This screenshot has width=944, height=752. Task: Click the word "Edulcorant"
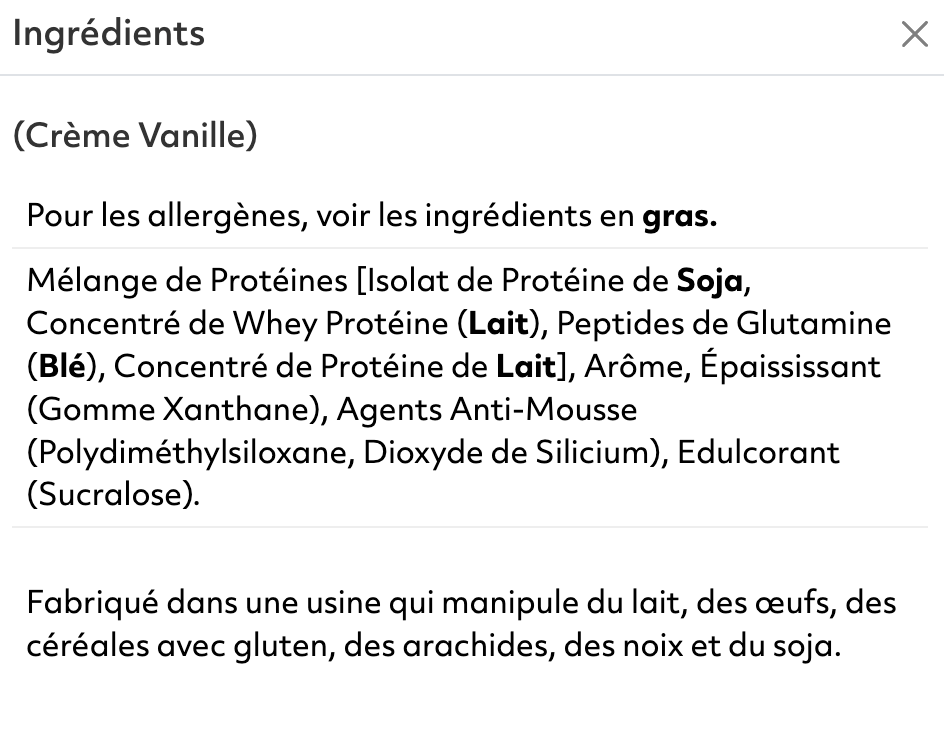coord(758,452)
